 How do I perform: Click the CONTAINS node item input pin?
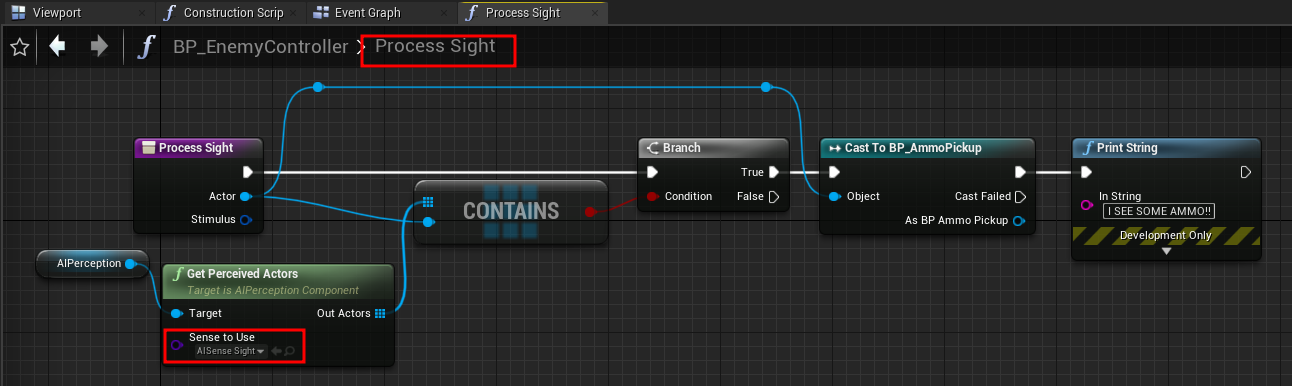pyautogui.click(x=428, y=222)
